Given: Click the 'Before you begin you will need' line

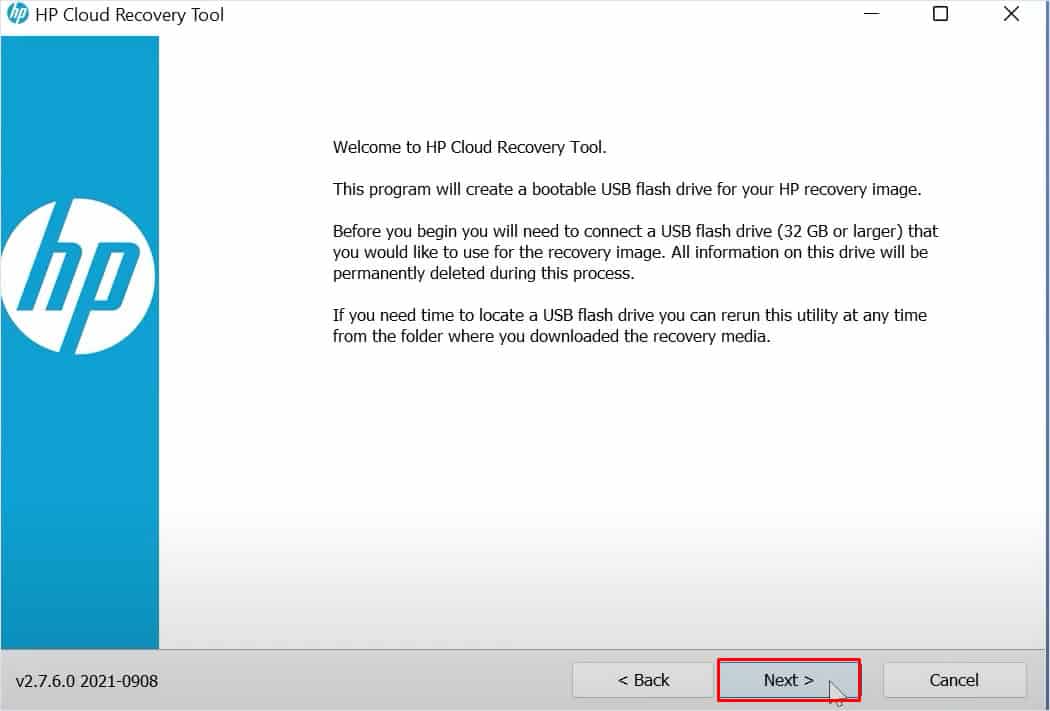Looking at the screenshot, I should click(635, 232).
